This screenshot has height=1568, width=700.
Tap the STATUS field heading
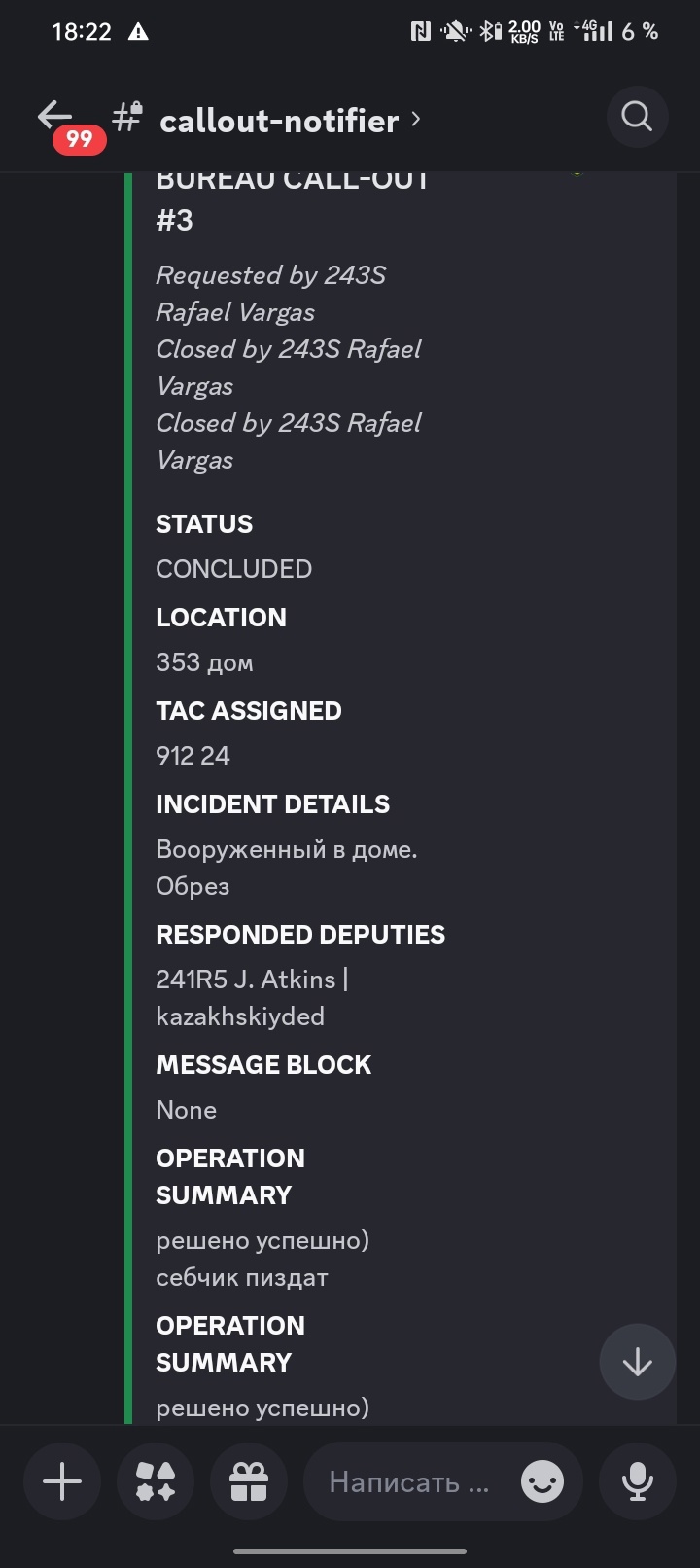tap(204, 524)
